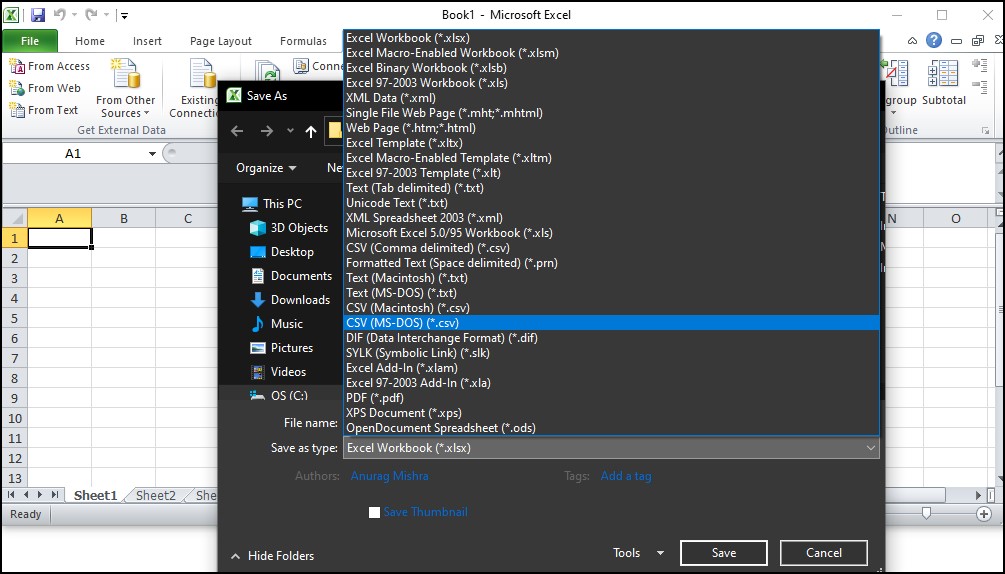Select Desktop in the navigation pane
This screenshot has height=574, width=1005.
[281, 252]
